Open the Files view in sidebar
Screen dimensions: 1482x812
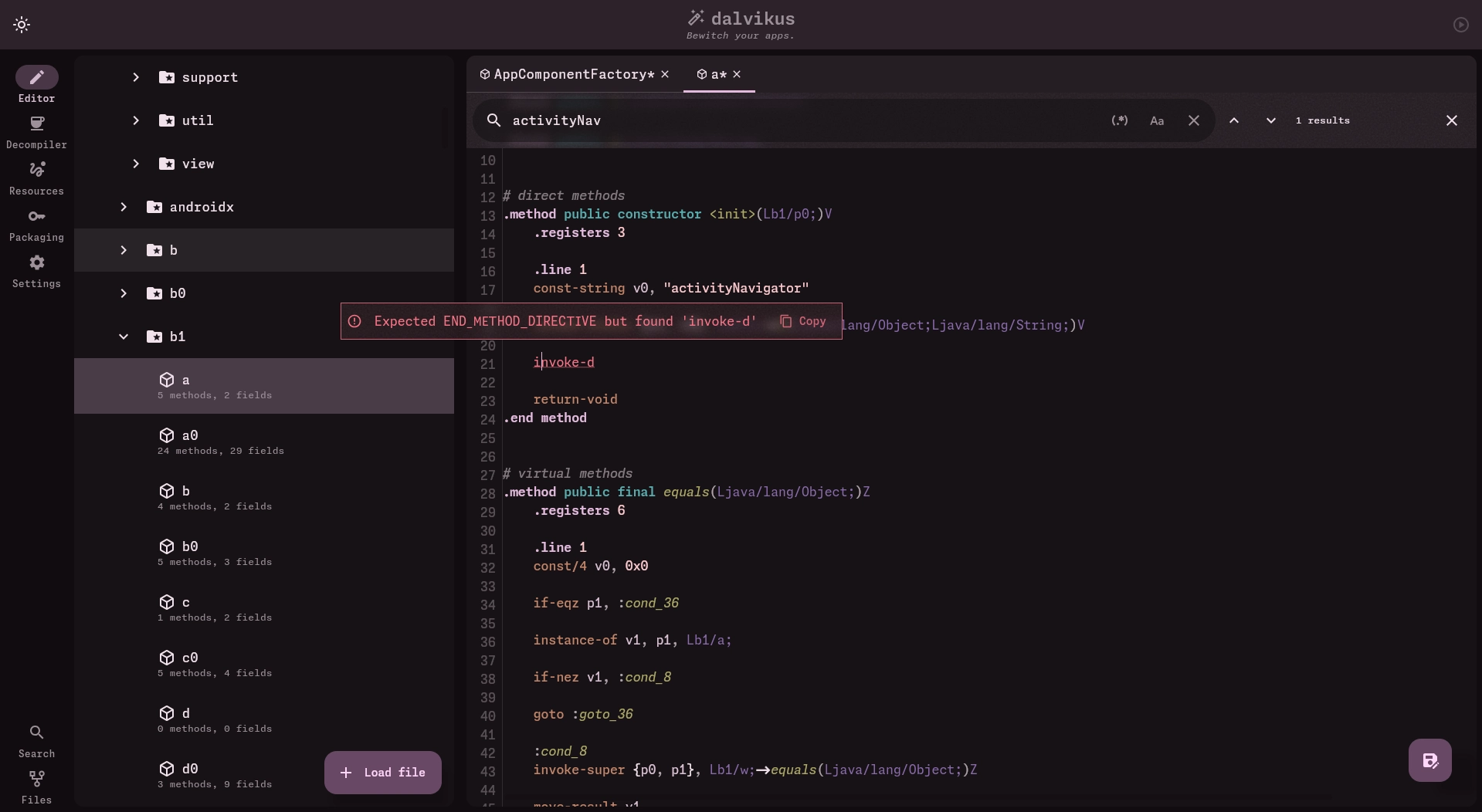pos(36,787)
